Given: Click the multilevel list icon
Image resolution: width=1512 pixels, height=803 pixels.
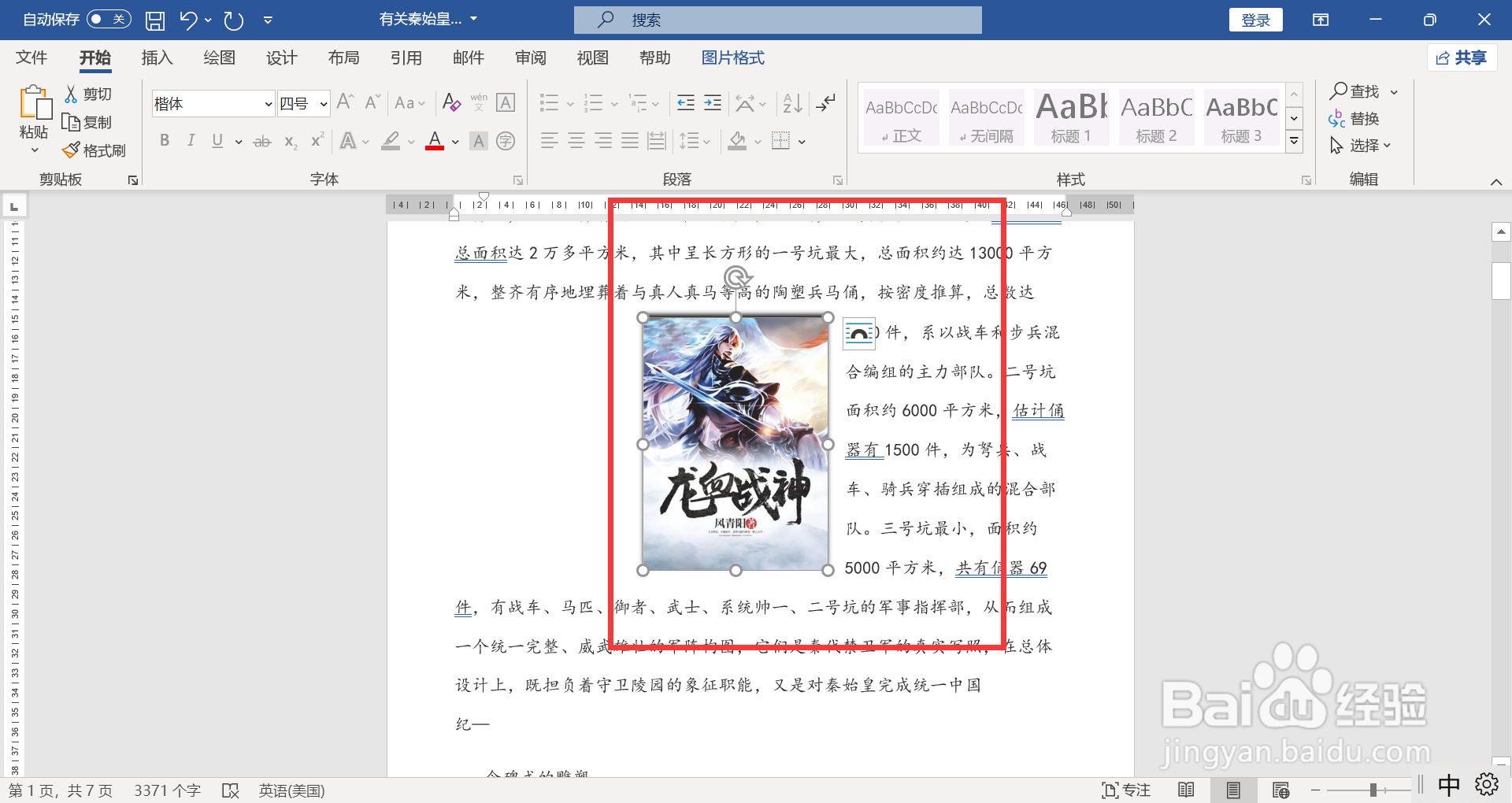Looking at the screenshot, I should coord(638,103).
